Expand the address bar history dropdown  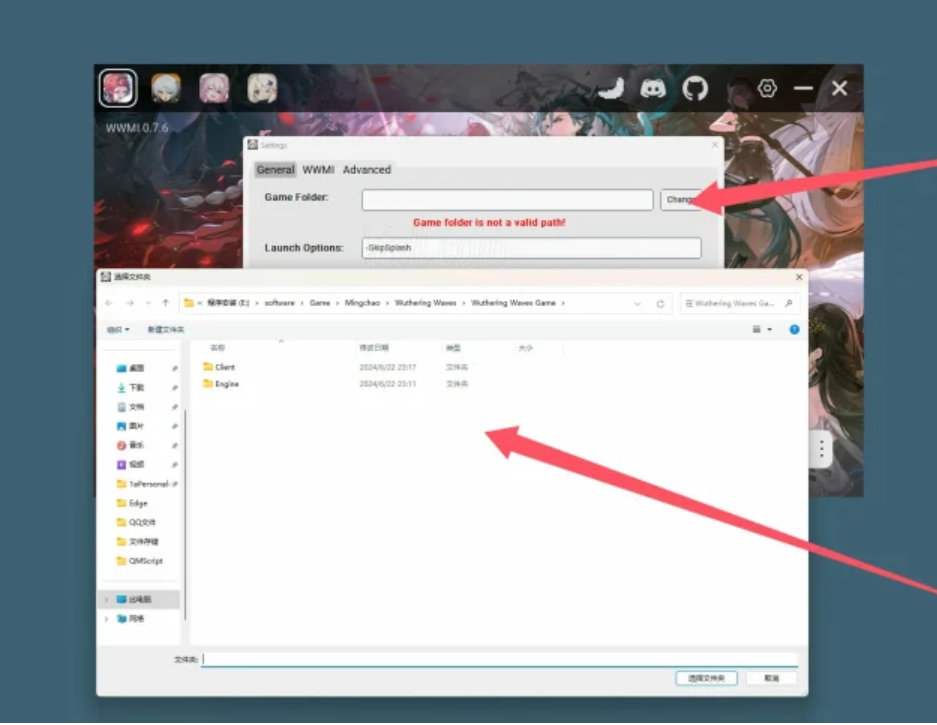point(637,303)
